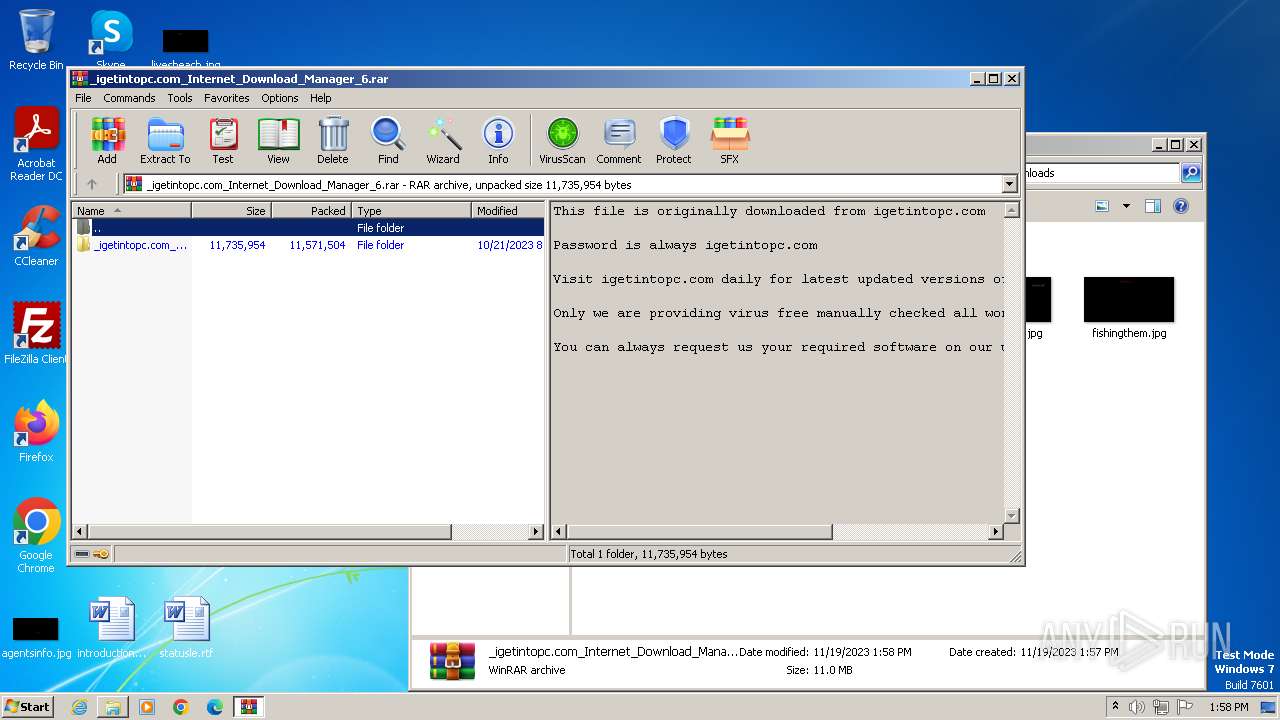Click comment pane scroll down arrow
Viewport: 1280px width, 720px height.
click(1011, 515)
